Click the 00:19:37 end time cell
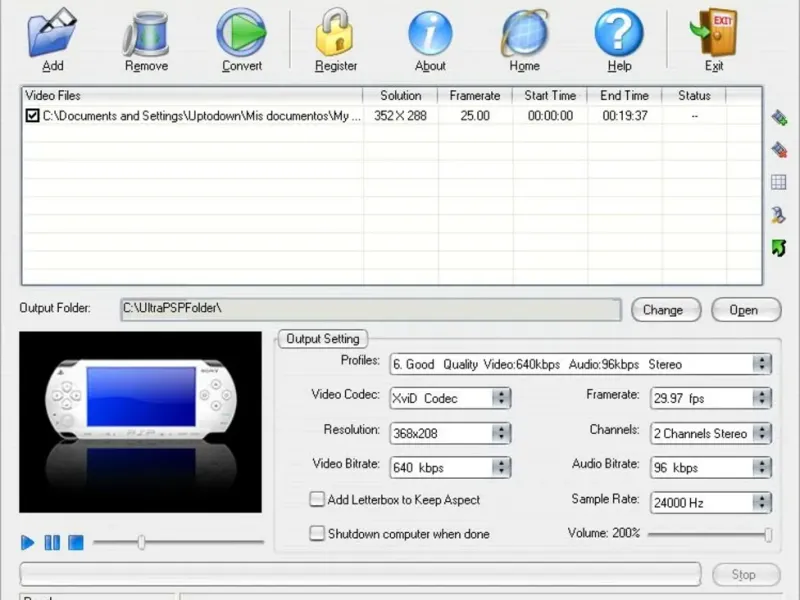 point(625,116)
